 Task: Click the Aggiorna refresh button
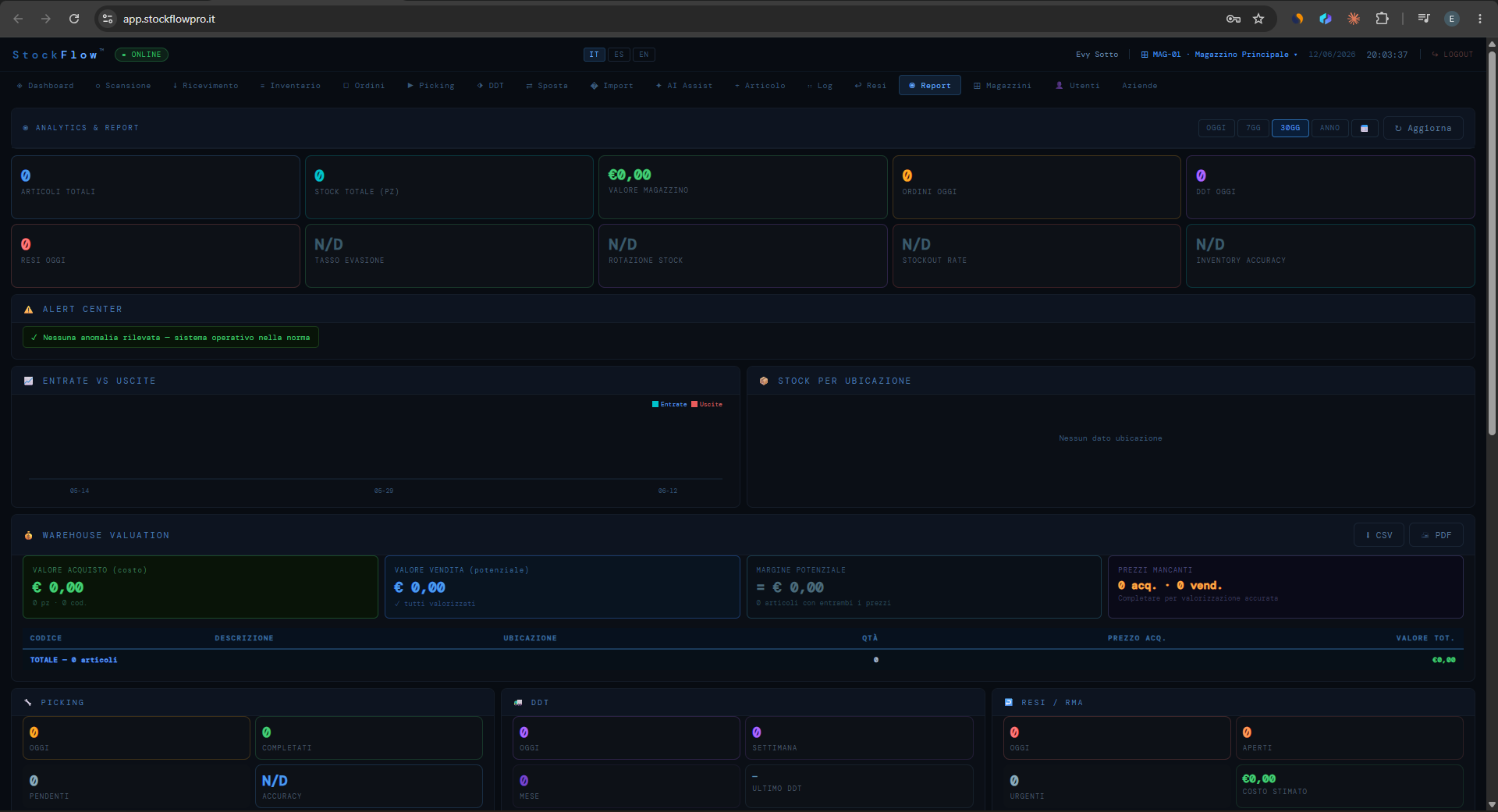coord(1423,128)
